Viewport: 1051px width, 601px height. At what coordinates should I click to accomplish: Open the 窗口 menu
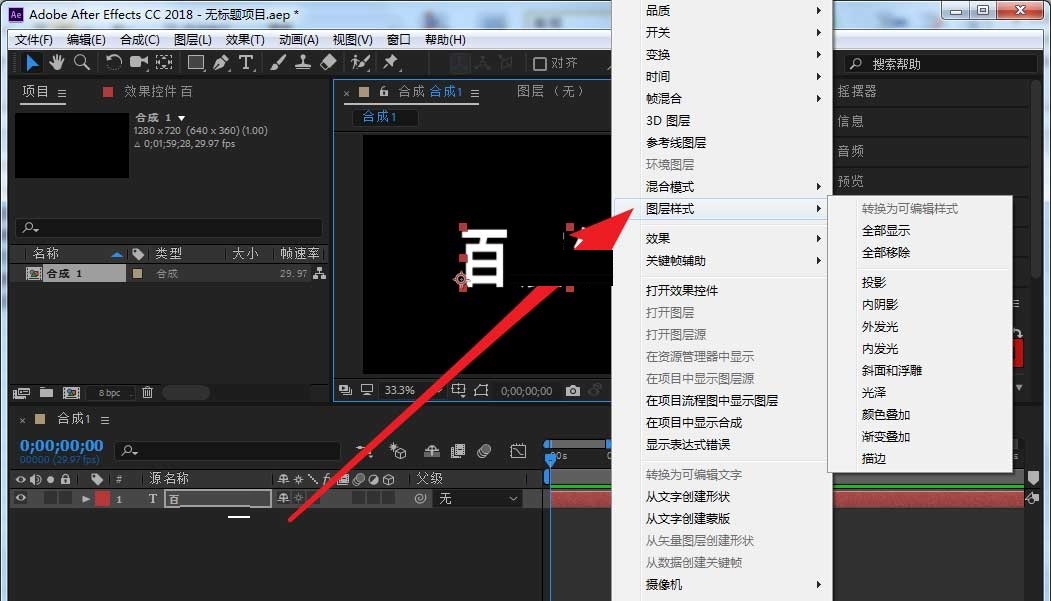397,39
